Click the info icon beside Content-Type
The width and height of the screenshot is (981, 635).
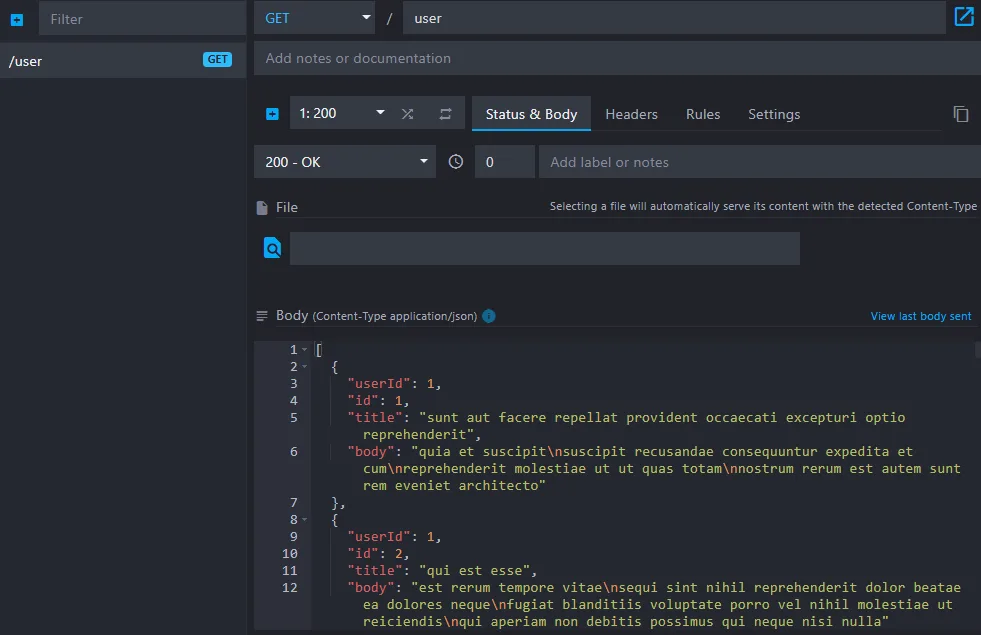click(x=489, y=316)
